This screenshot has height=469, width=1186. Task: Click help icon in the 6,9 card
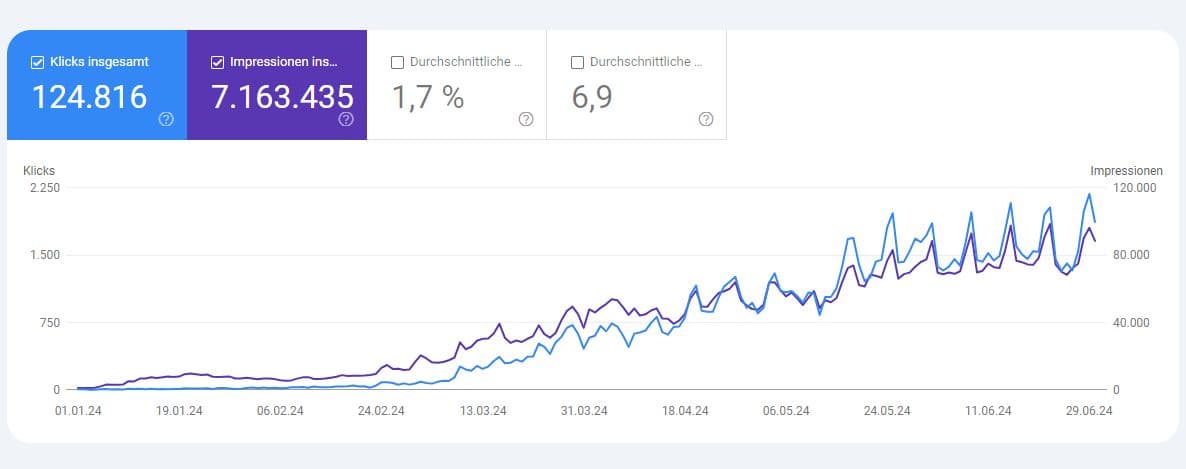click(706, 119)
